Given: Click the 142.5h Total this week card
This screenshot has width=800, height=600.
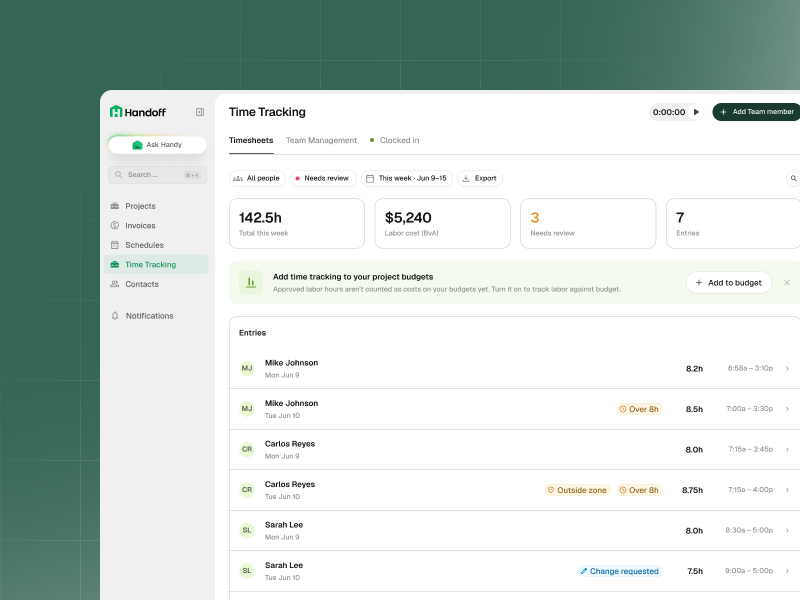Looking at the screenshot, I should click(x=297, y=223).
